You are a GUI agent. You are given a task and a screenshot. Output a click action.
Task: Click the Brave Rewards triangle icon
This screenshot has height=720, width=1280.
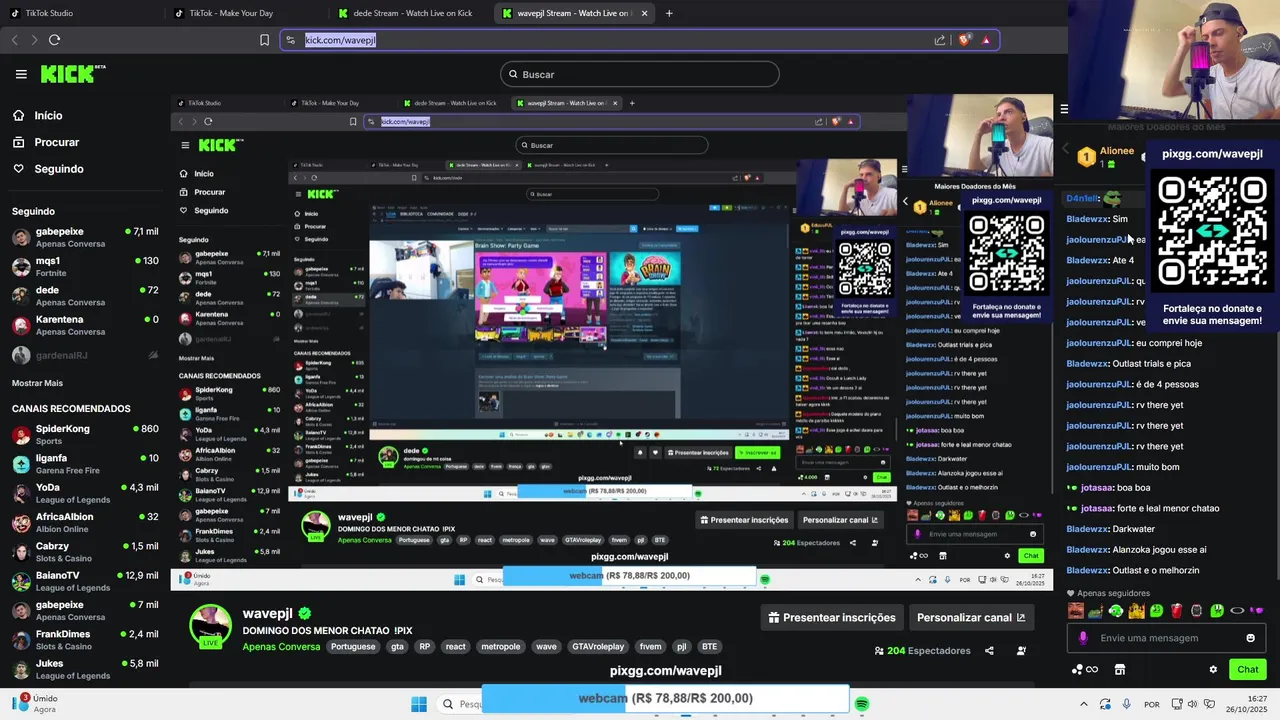(986, 40)
